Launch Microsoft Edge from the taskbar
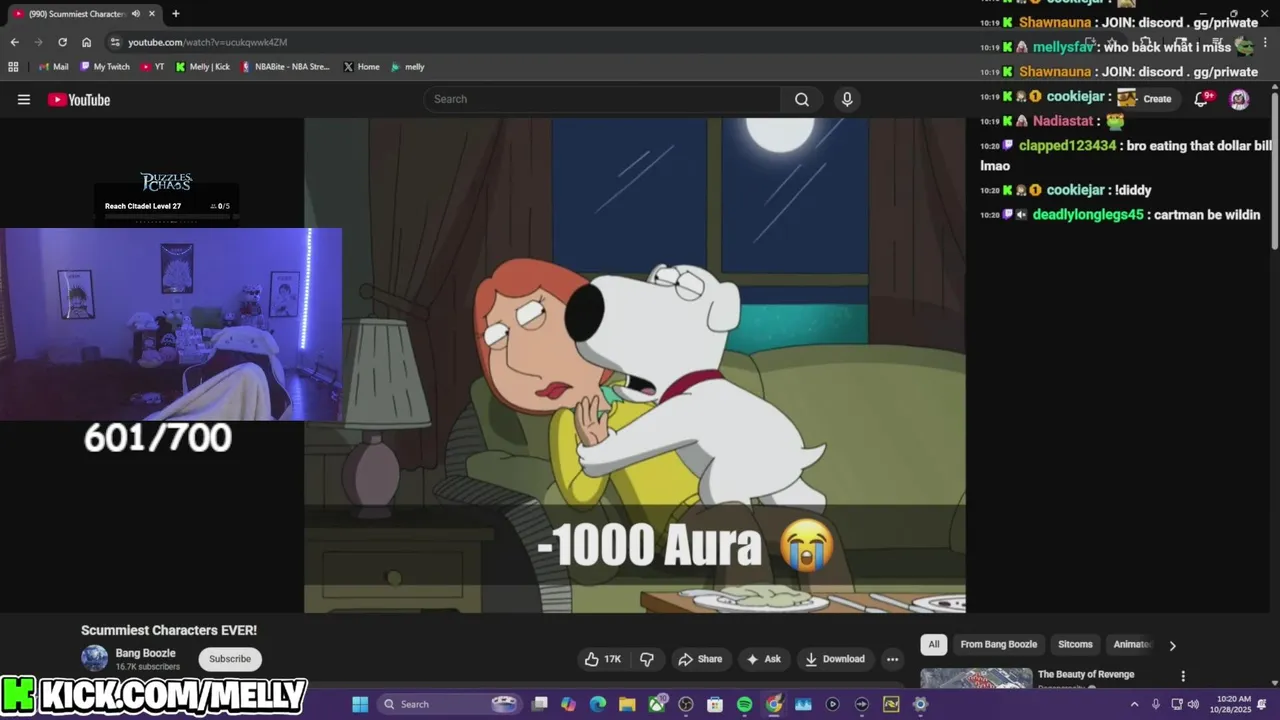Image resolution: width=1280 pixels, height=720 pixels. coord(598,704)
